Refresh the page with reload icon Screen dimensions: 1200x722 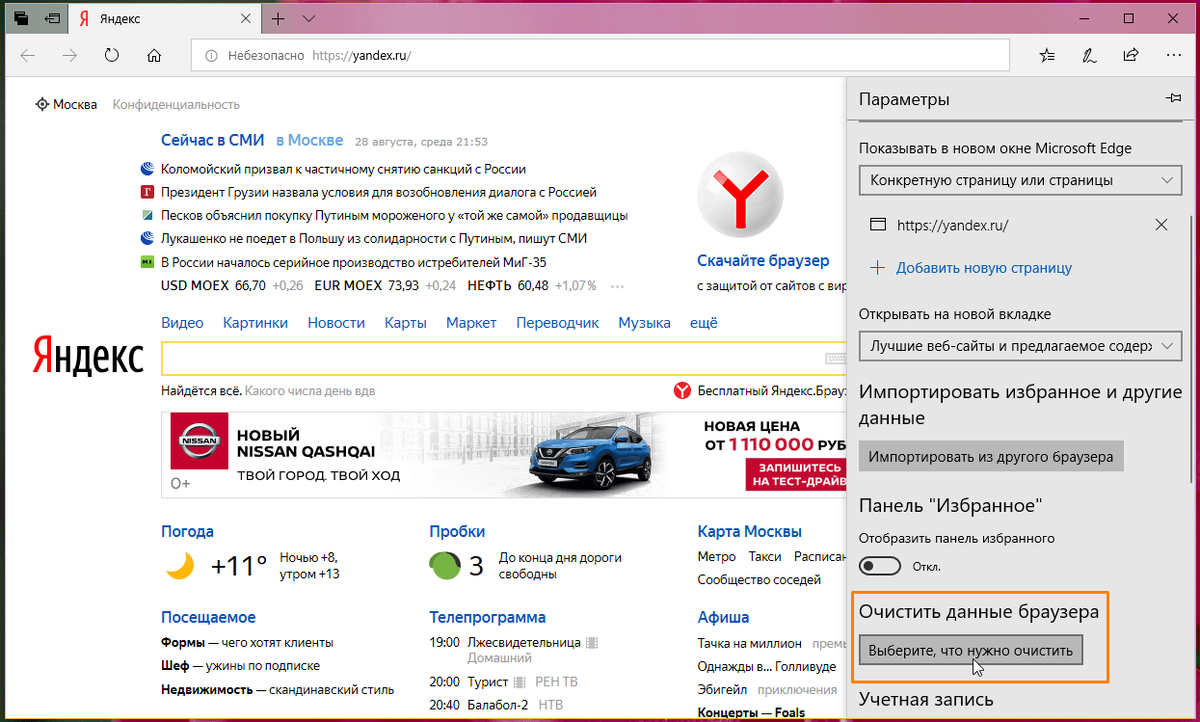click(x=112, y=55)
